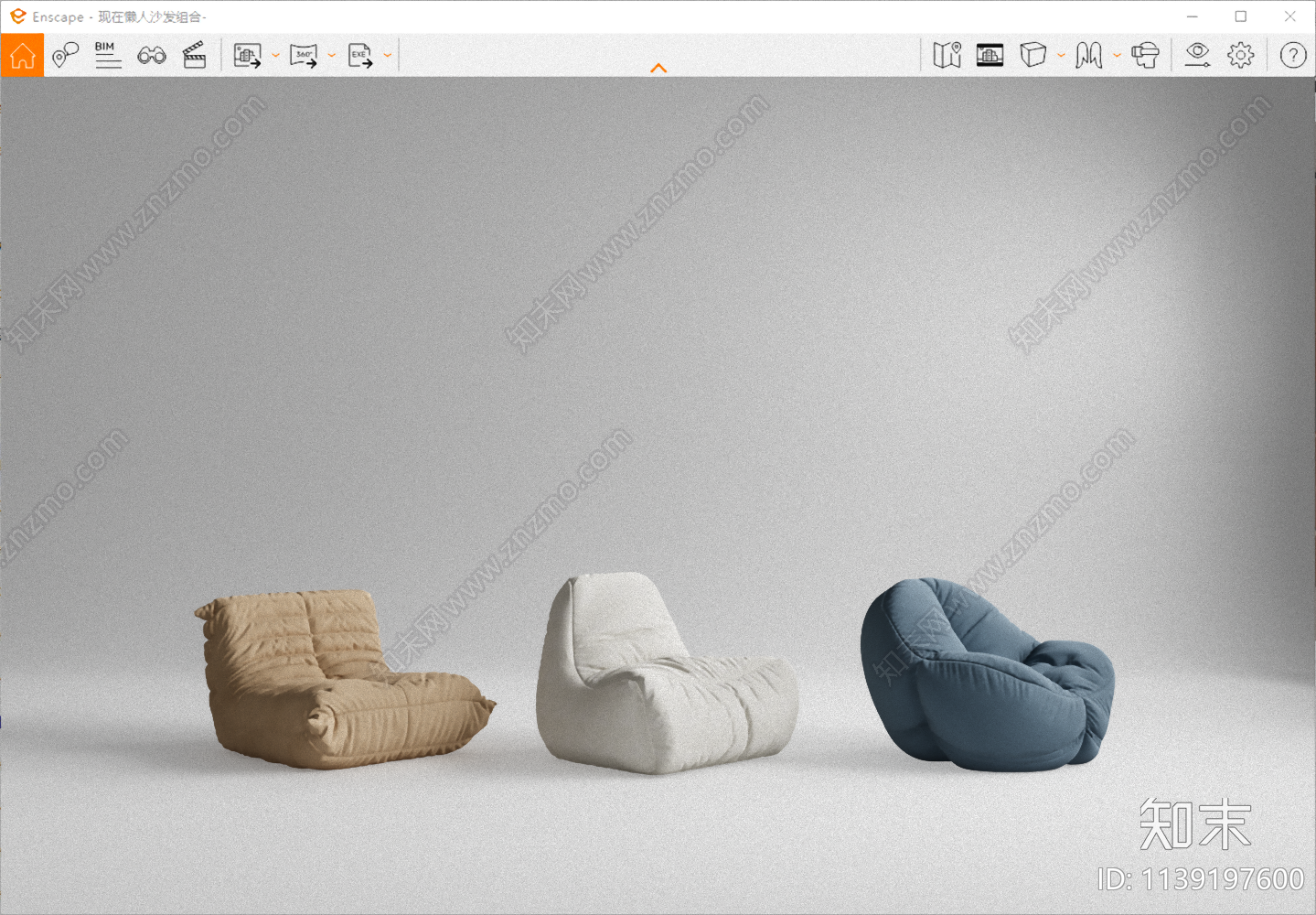Click the Screenshot export icon

[x=247, y=56]
